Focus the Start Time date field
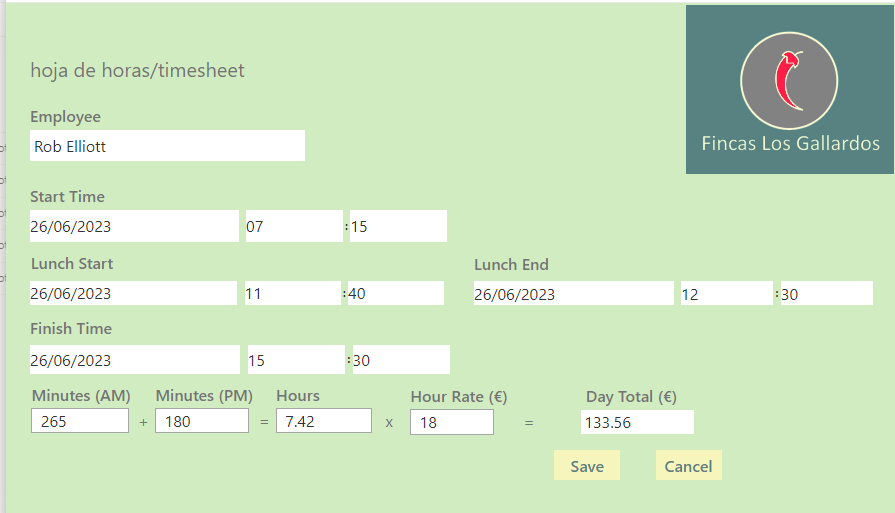 134,226
